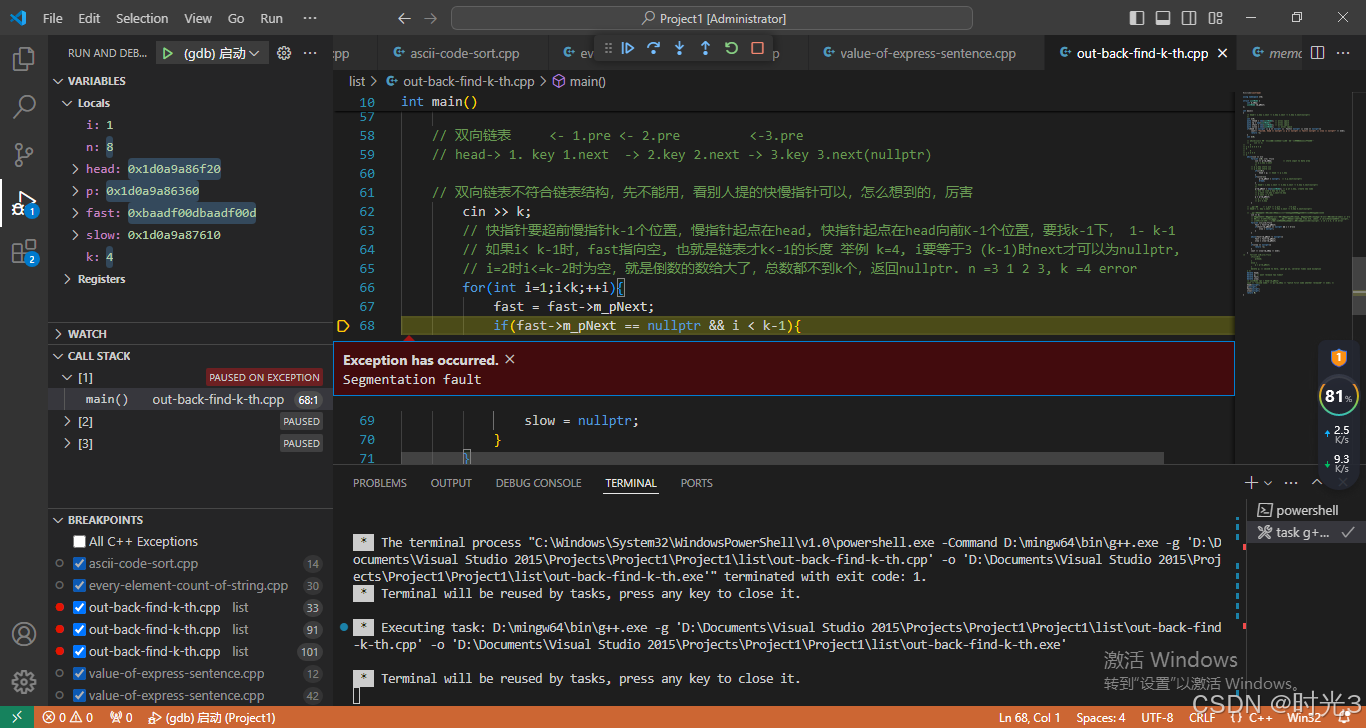Open the Run menu
The image size is (1366, 728).
(271, 18)
